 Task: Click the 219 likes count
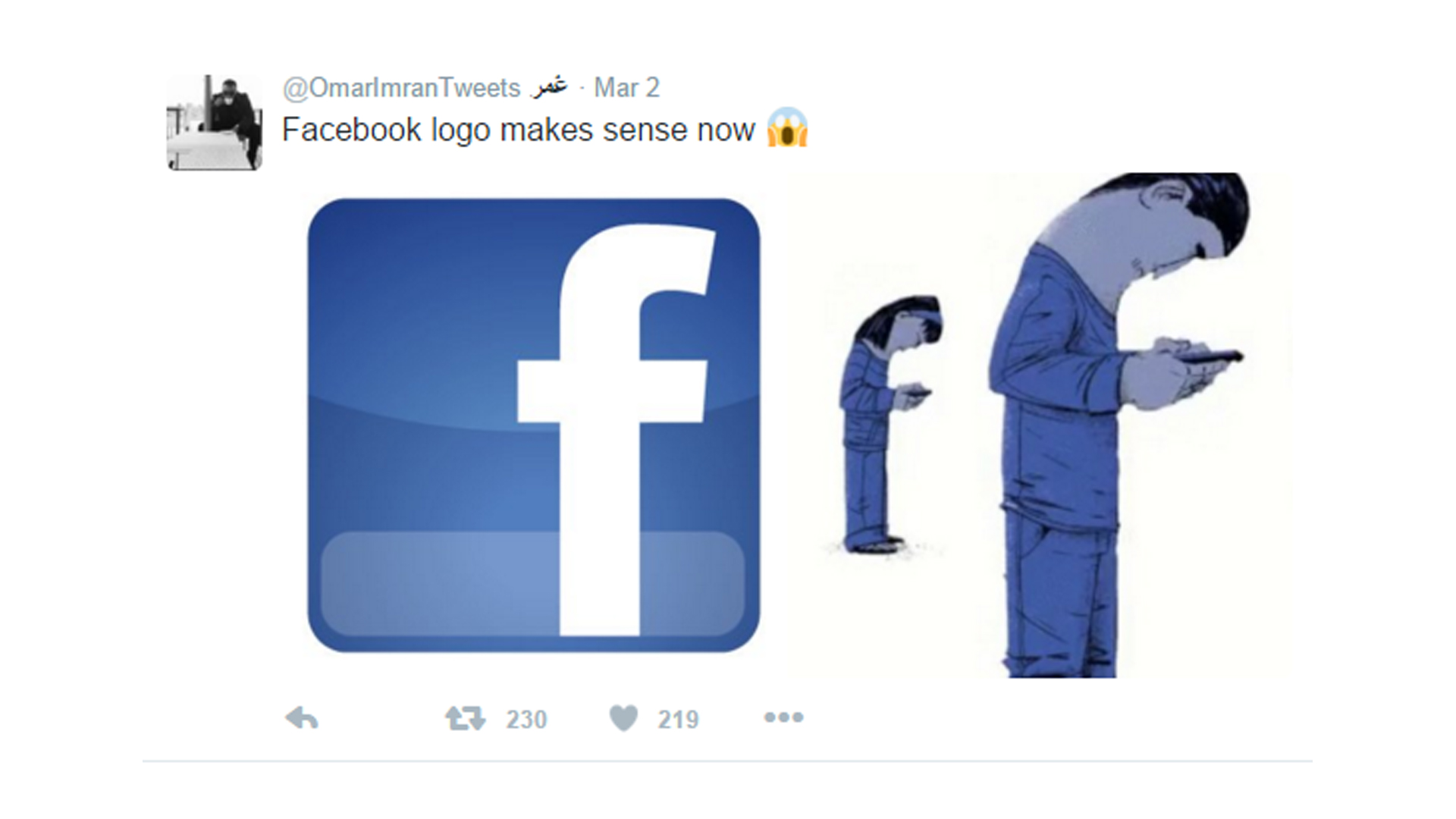(x=678, y=719)
